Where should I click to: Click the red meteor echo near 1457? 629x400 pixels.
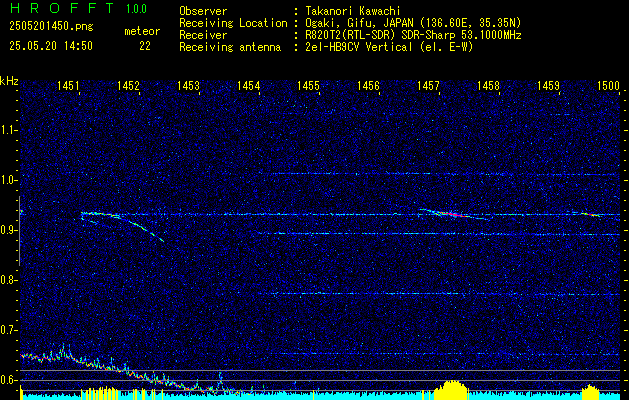pyautogui.click(x=453, y=214)
